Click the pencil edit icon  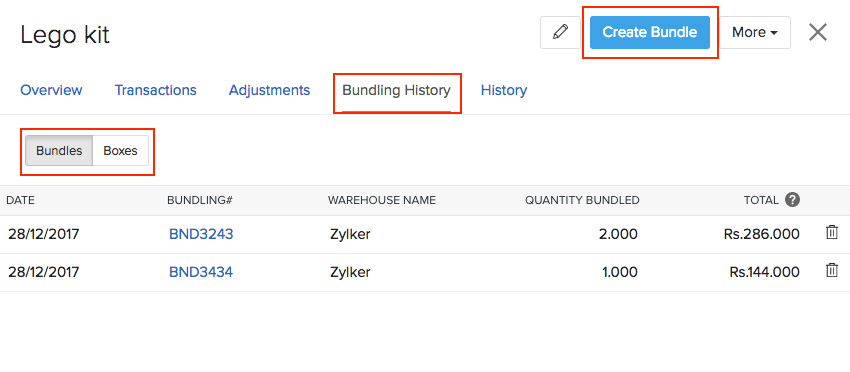click(x=560, y=33)
